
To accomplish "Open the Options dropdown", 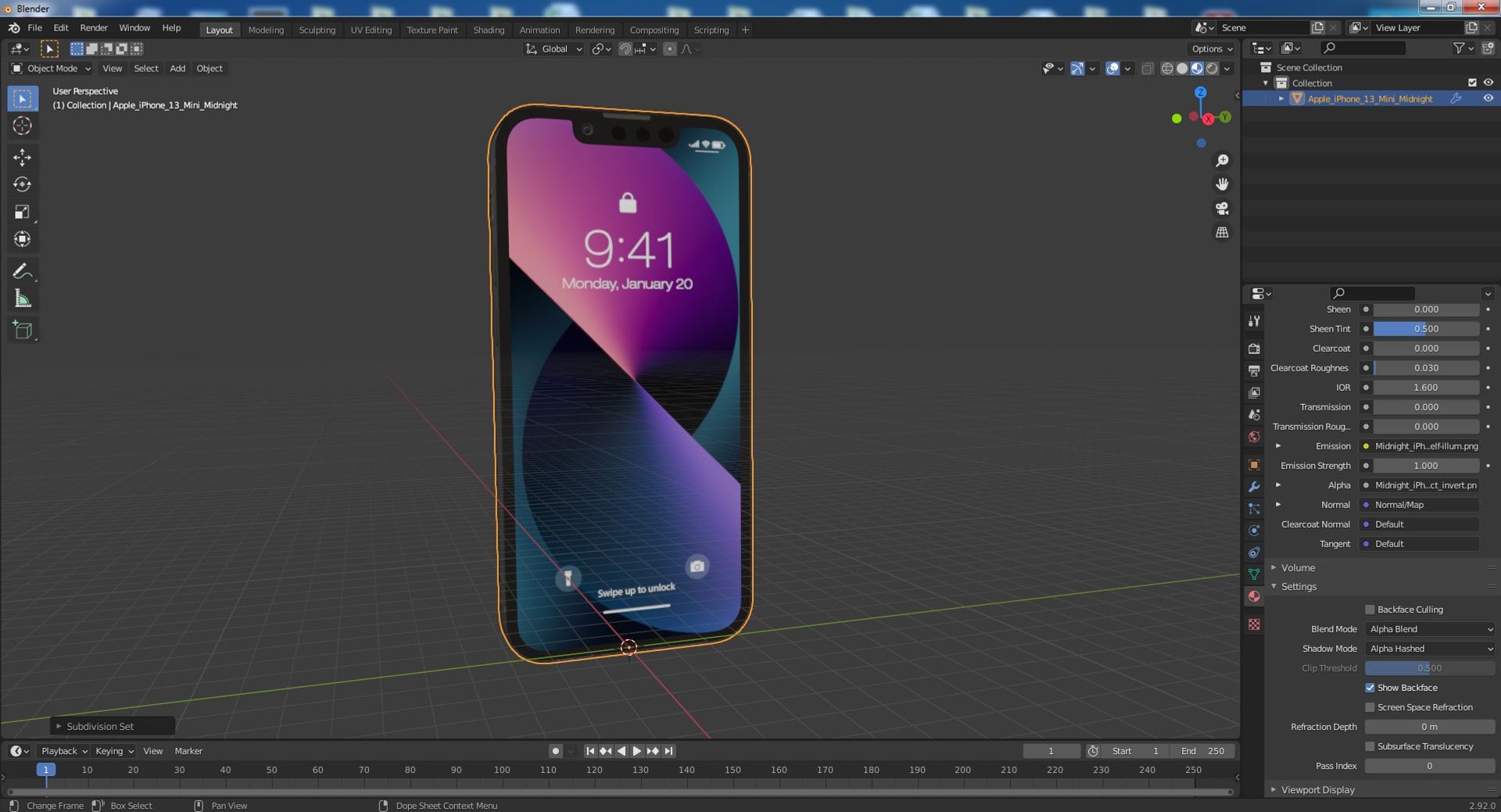I will (1213, 49).
